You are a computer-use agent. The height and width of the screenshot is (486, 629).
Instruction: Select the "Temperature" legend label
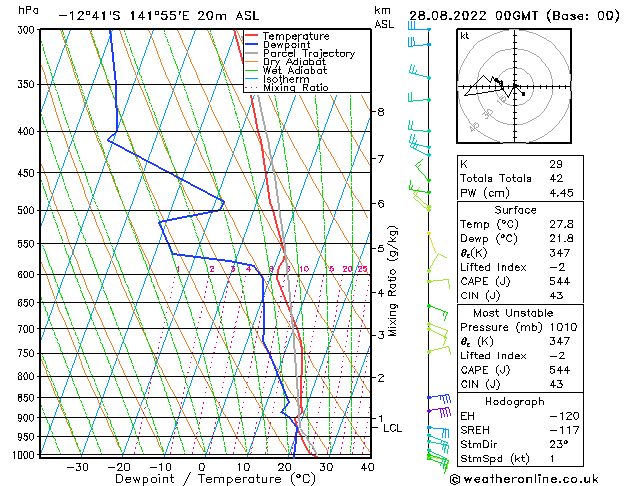[296, 36]
